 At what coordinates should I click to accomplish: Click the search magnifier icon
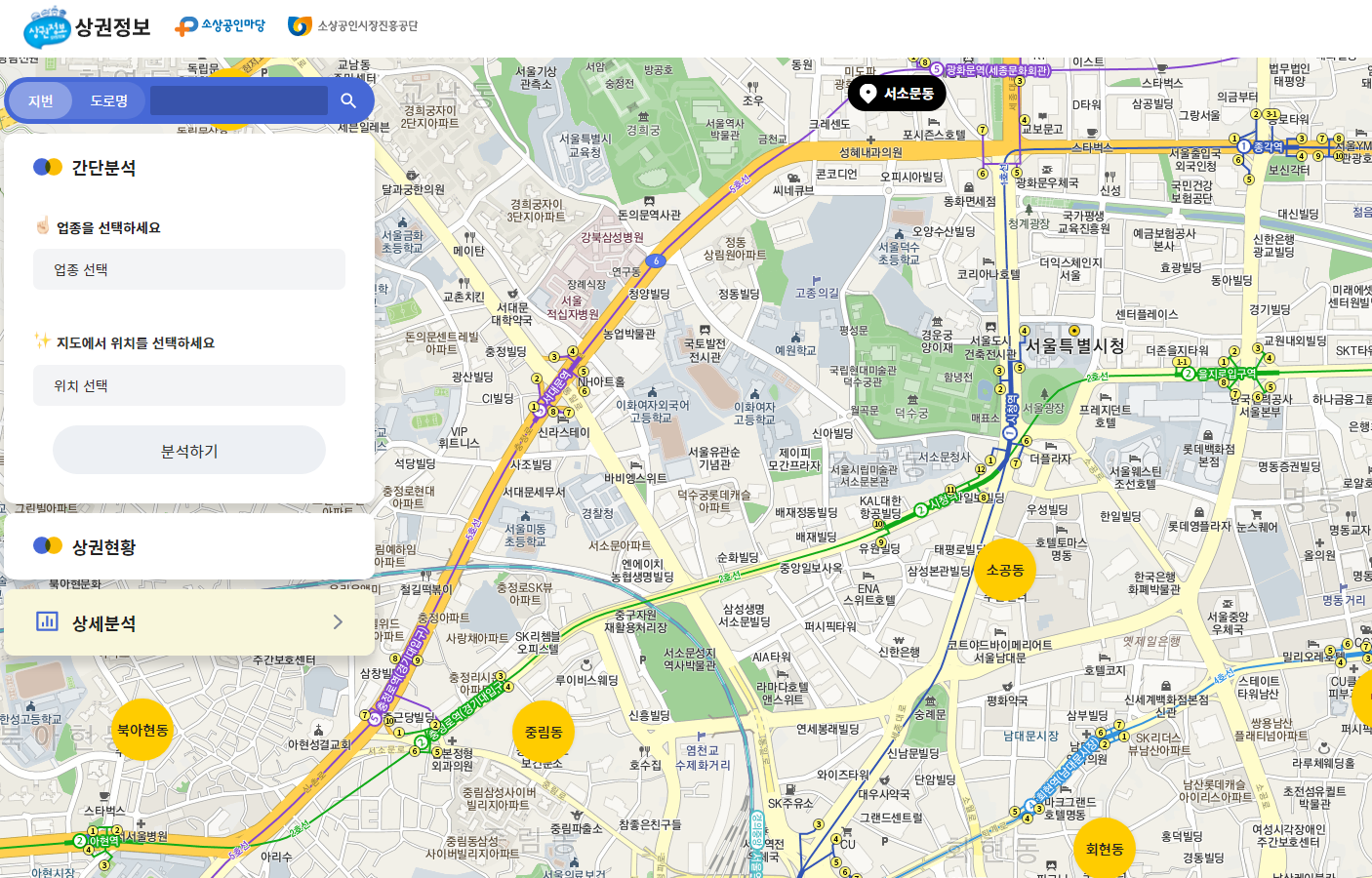(348, 100)
